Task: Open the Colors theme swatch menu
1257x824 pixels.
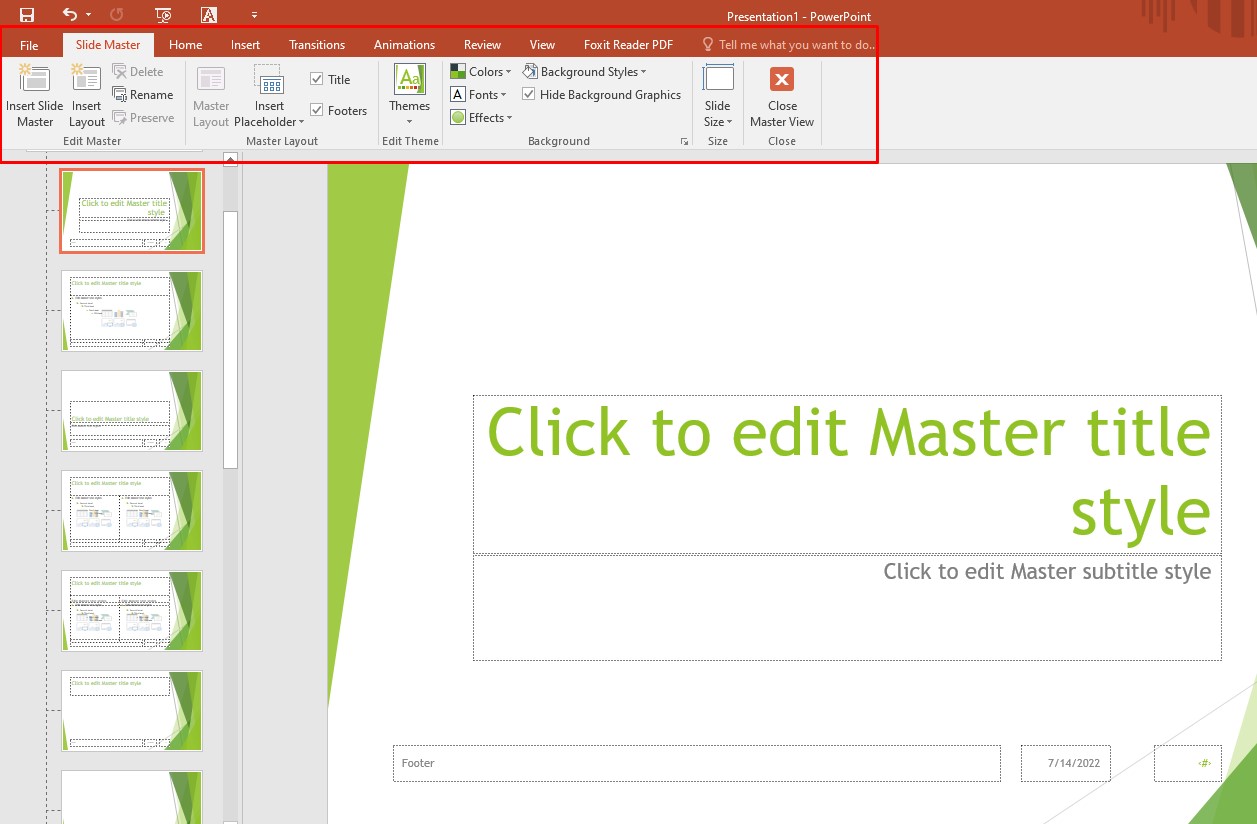Action: coord(483,71)
